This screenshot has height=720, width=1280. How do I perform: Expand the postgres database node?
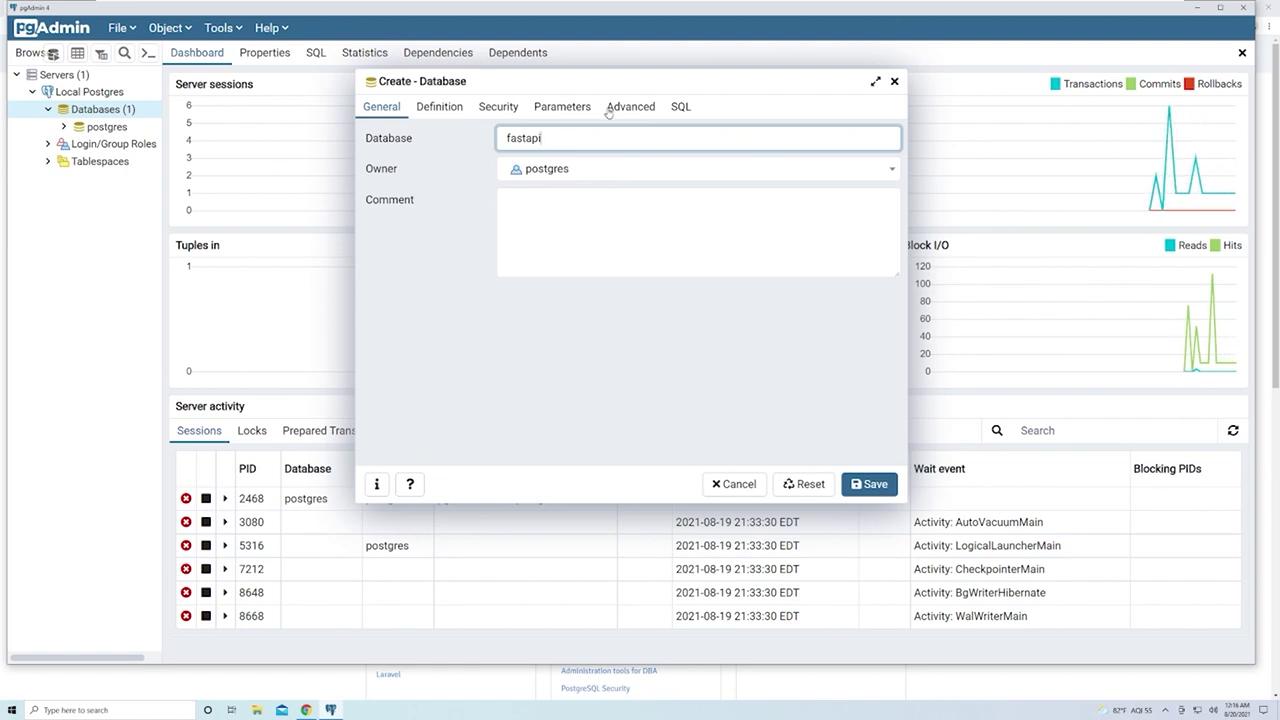(64, 127)
